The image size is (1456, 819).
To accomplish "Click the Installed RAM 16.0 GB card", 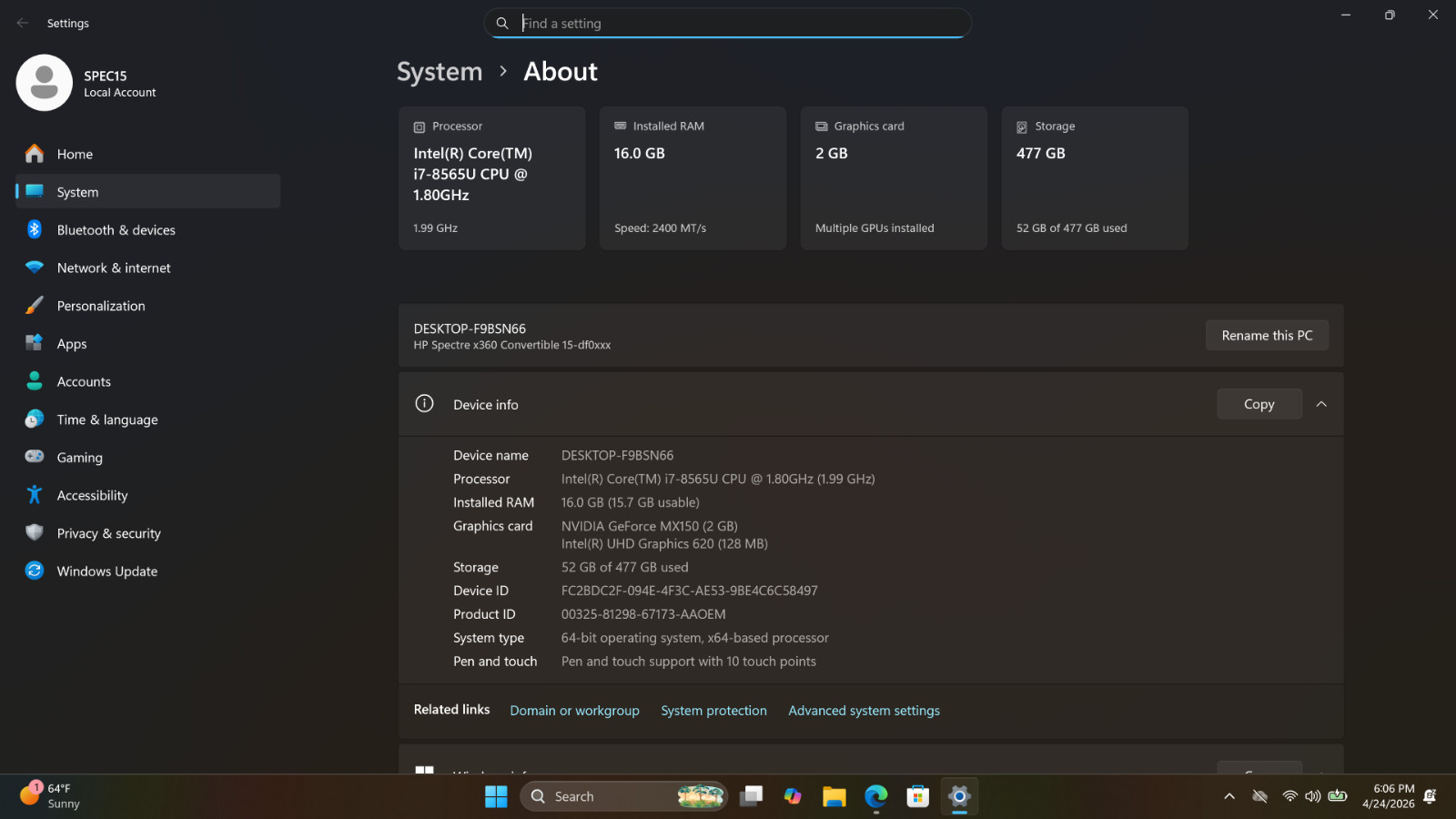I will pyautogui.click(x=693, y=178).
